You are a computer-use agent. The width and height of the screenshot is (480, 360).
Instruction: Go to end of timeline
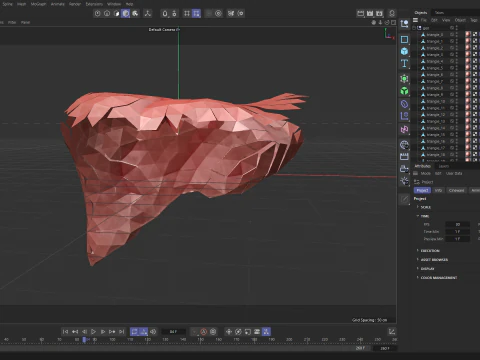(x=121, y=332)
